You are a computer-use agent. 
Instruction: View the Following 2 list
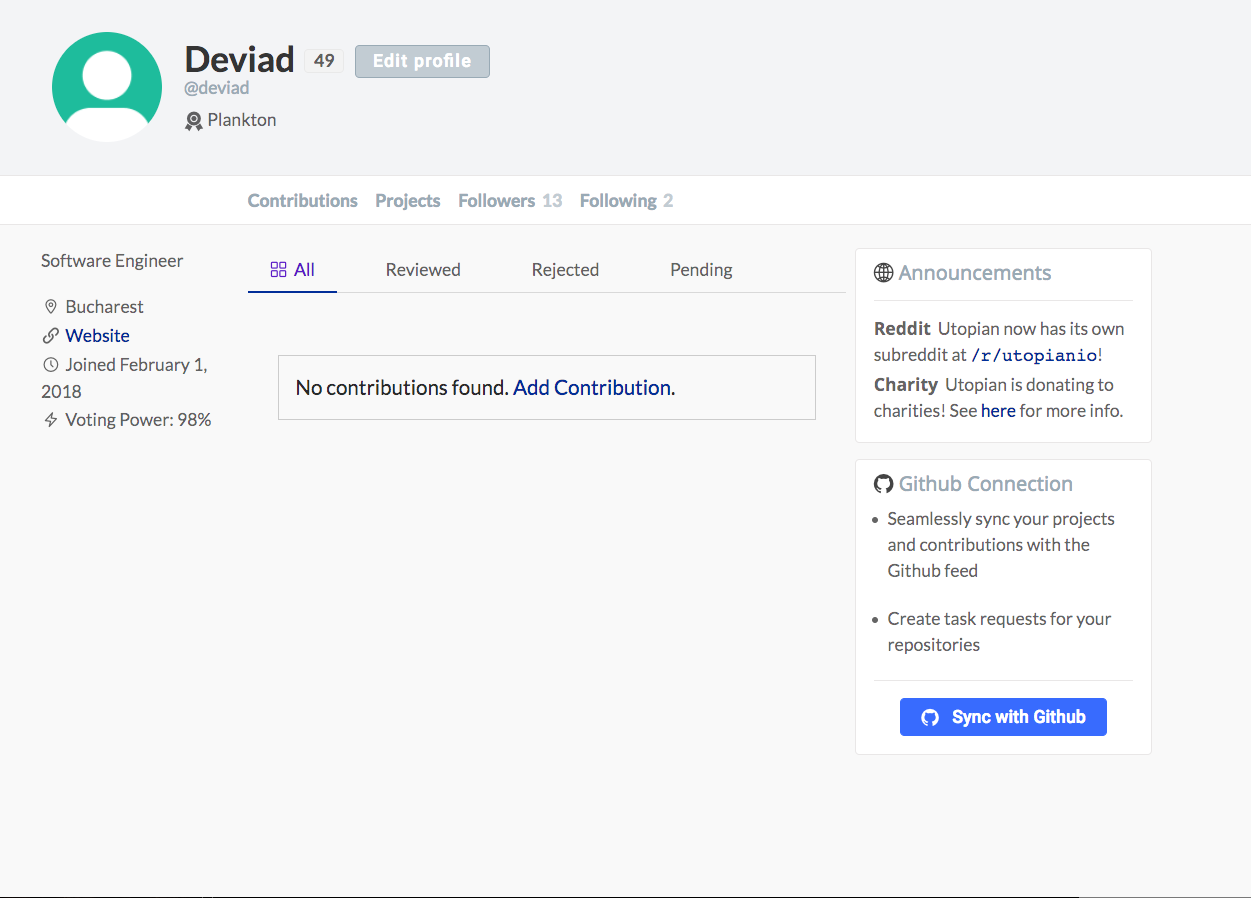click(x=626, y=201)
